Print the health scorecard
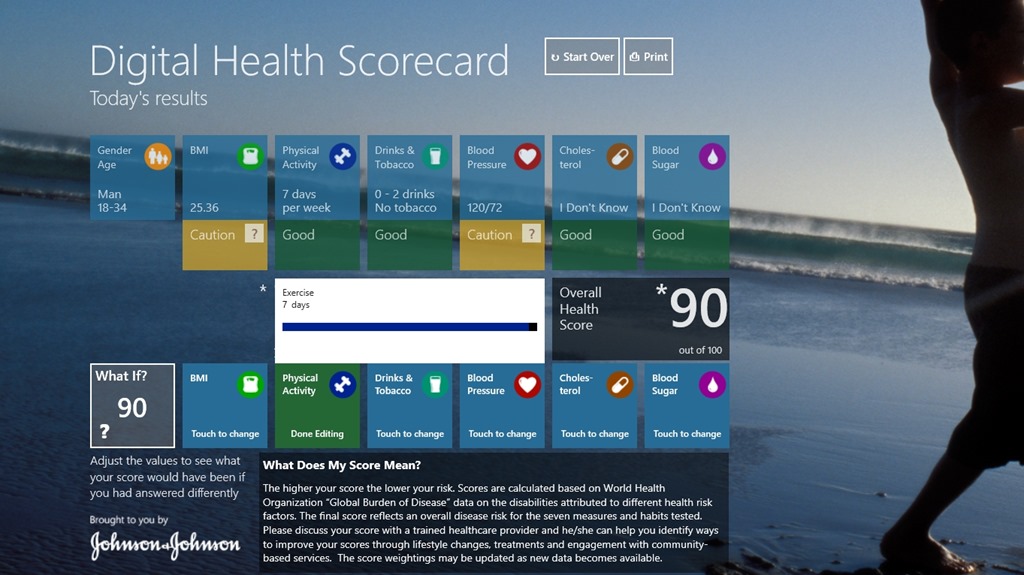1024x575 pixels. click(648, 56)
